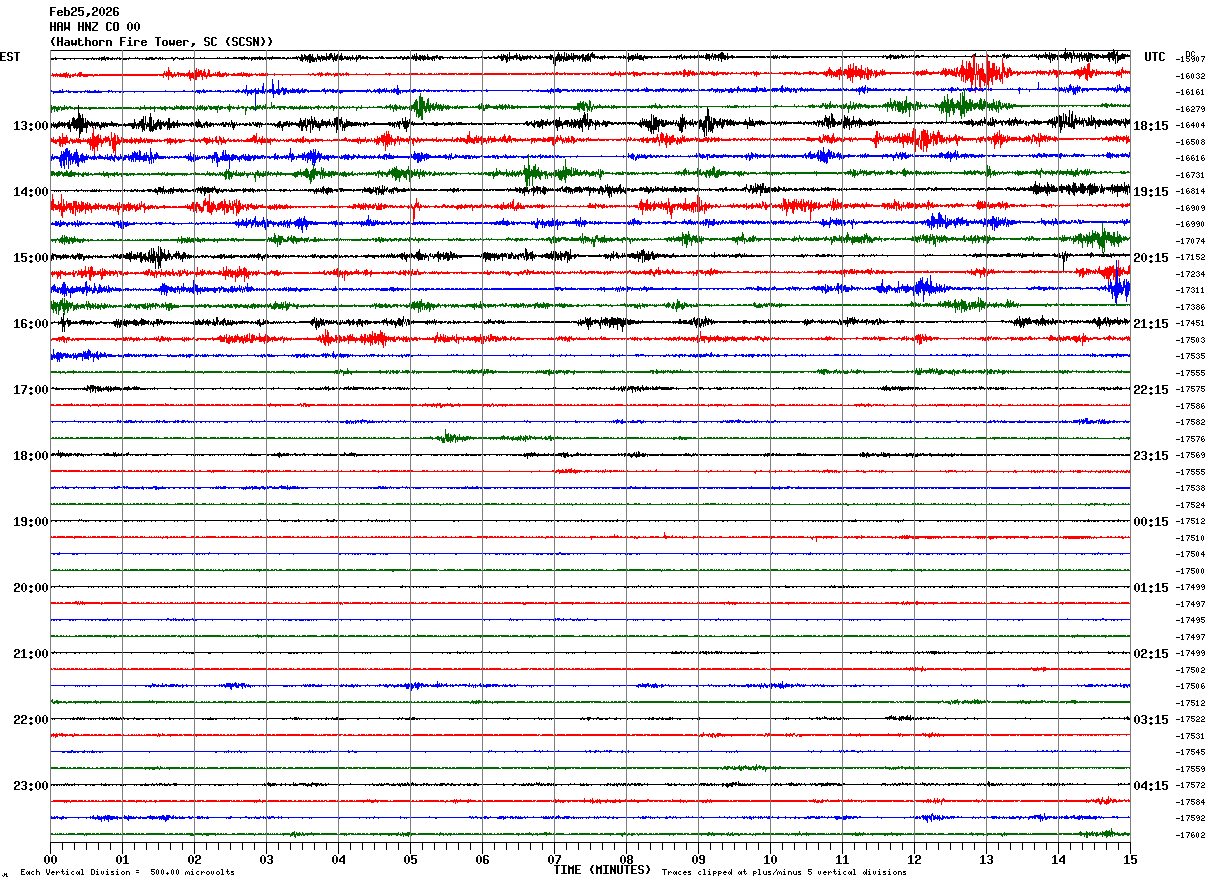Select the 16:00 EST hour label
The width and height of the screenshot is (1210, 886).
[31, 324]
